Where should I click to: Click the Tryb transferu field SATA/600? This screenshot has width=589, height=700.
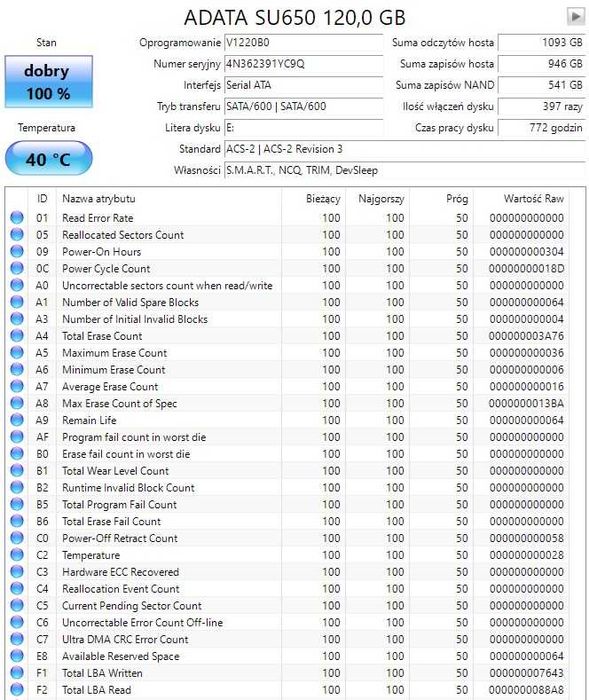pyautogui.click(x=304, y=107)
